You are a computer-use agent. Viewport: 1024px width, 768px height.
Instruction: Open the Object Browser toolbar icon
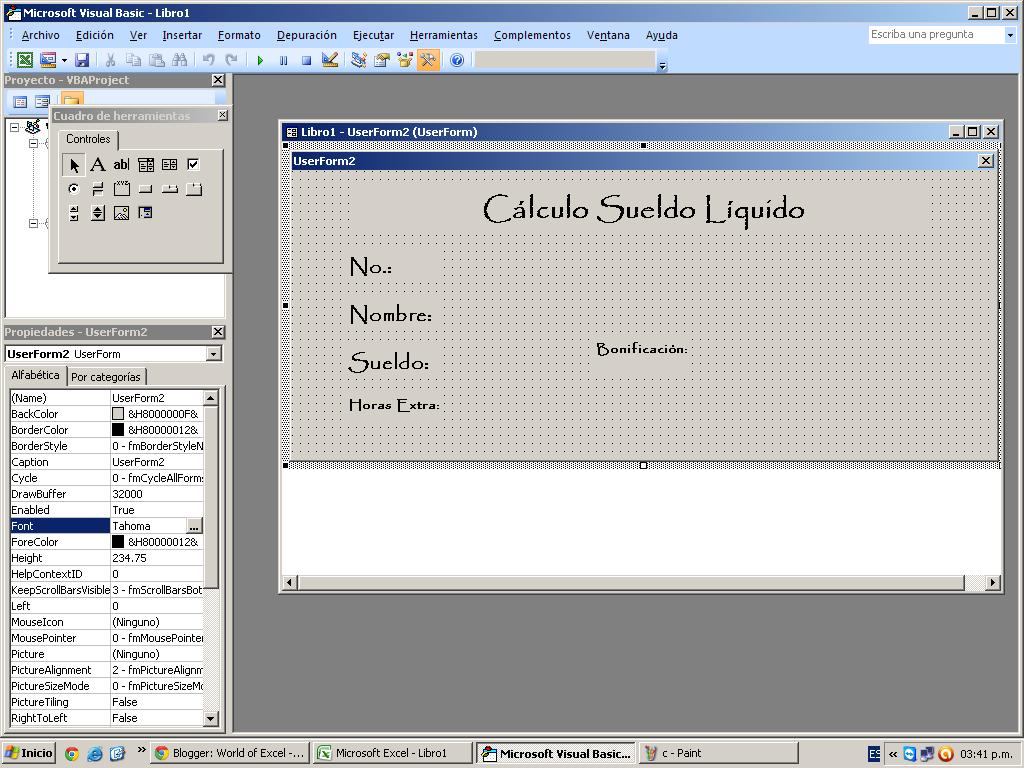click(x=405, y=60)
